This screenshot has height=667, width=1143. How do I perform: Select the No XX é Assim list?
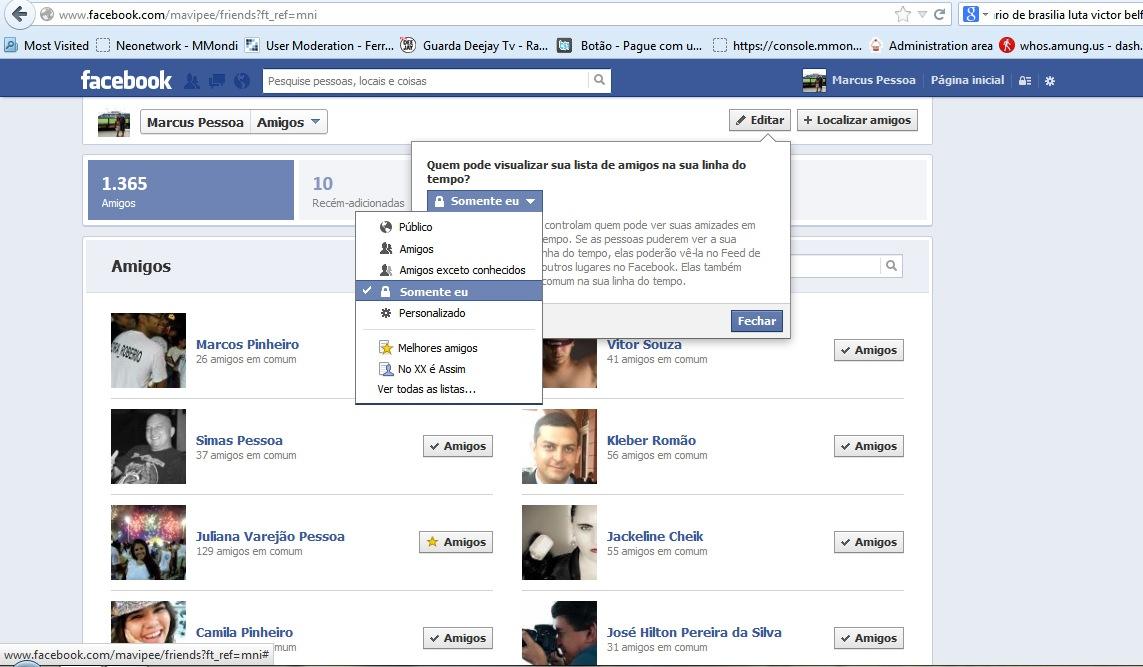point(449,369)
